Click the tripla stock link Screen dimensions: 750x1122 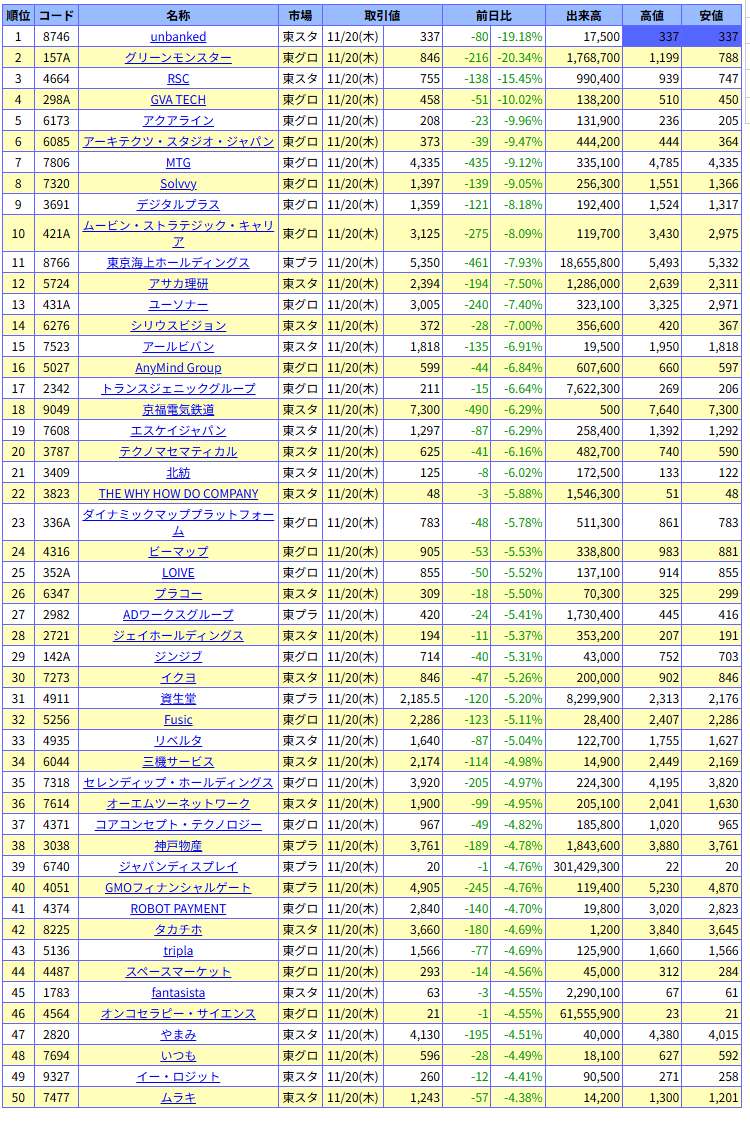178,951
